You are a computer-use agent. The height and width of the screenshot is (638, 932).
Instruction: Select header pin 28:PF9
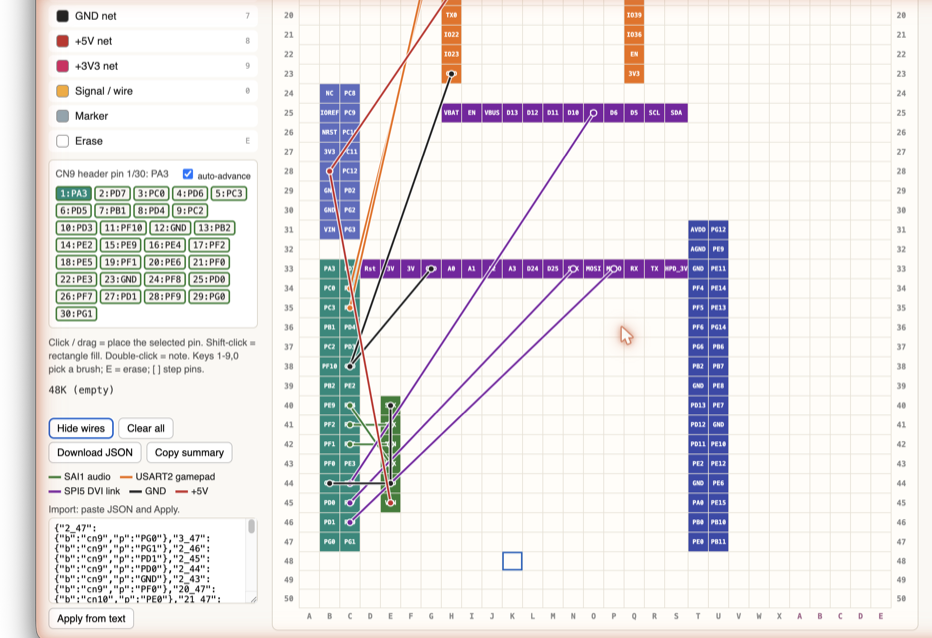click(165, 297)
